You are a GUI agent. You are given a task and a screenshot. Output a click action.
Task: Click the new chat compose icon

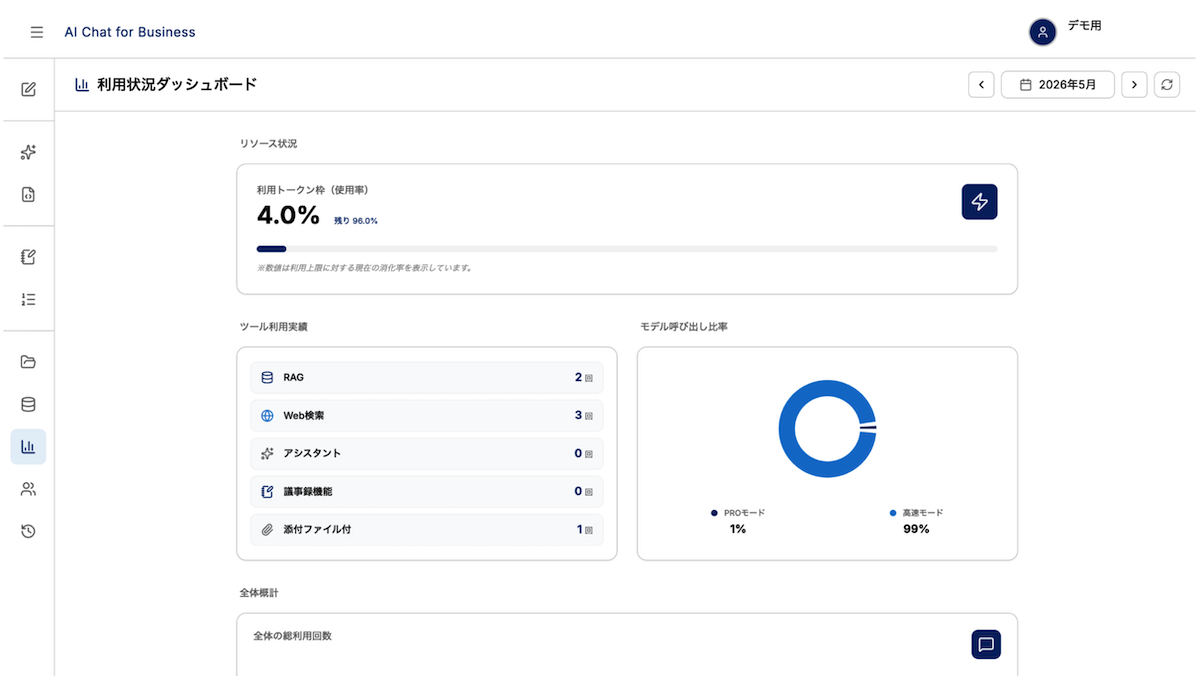click(x=28, y=89)
